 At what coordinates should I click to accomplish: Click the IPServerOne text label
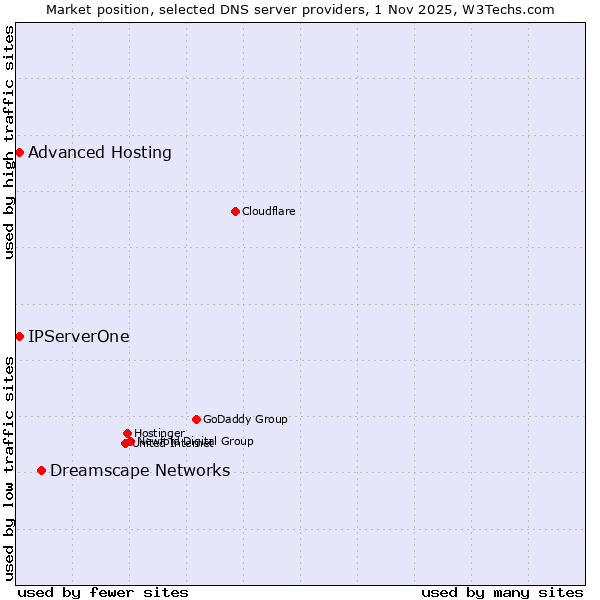[79, 337]
